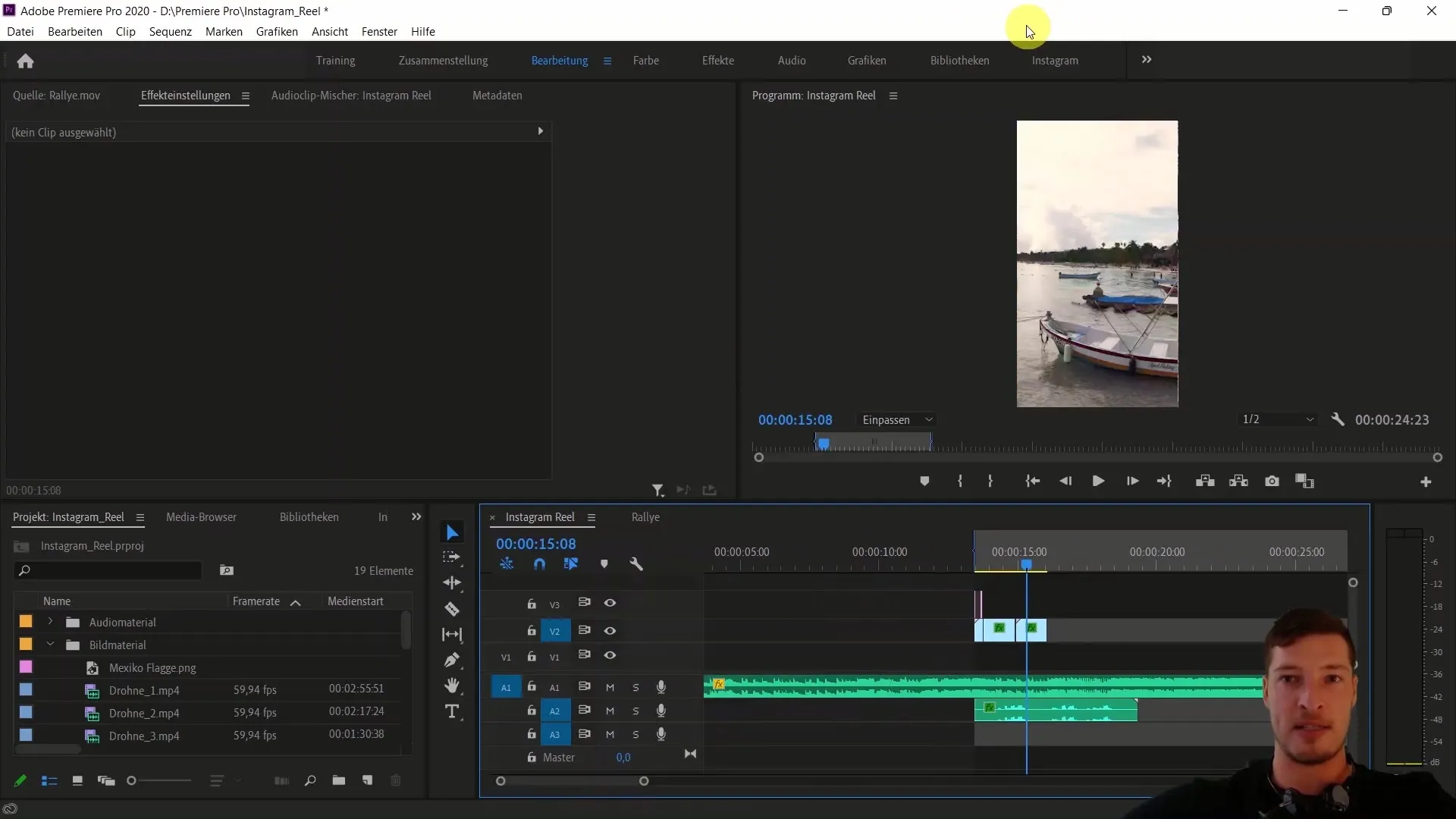Collapse the Bildmaterial bin

[50, 645]
